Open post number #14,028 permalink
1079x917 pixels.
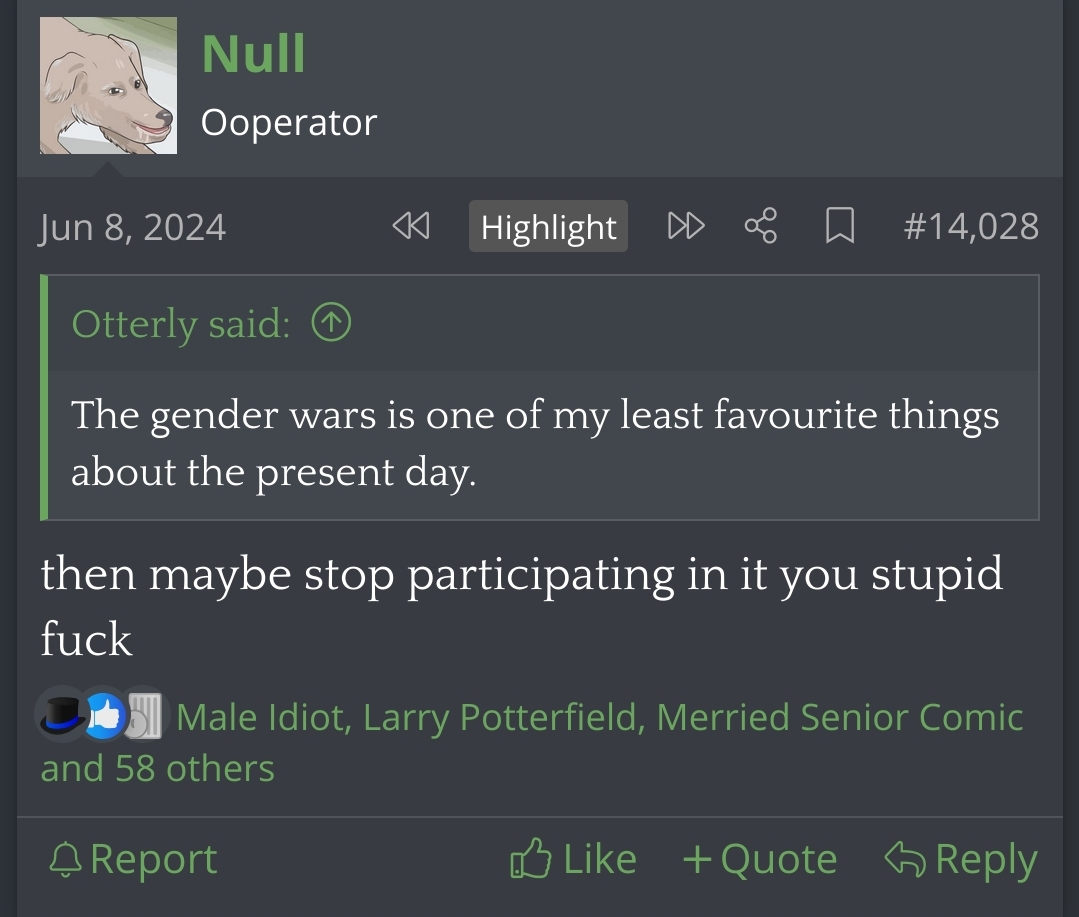coord(970,227)
